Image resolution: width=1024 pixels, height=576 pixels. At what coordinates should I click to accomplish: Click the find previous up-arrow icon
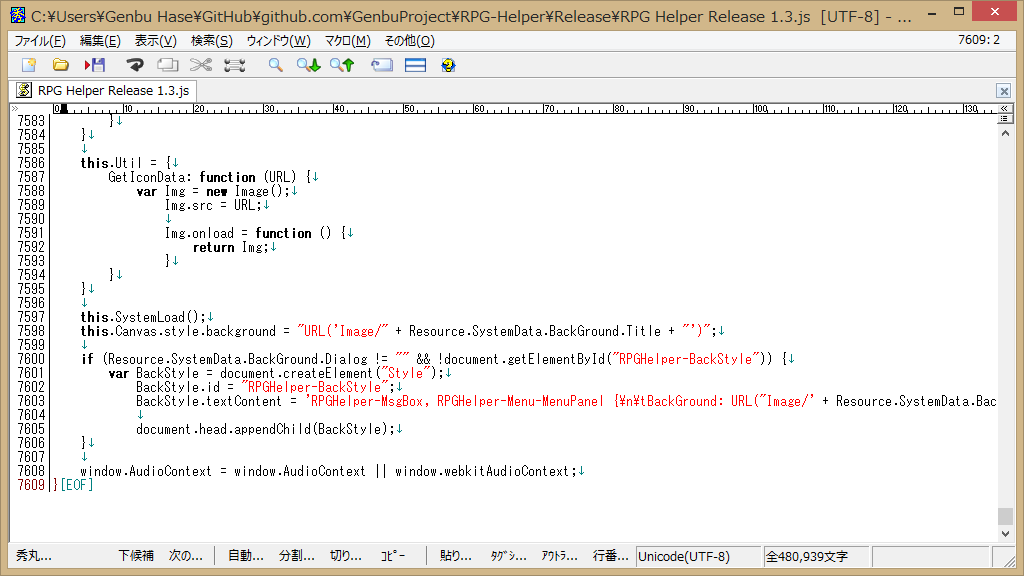[342, 65]
